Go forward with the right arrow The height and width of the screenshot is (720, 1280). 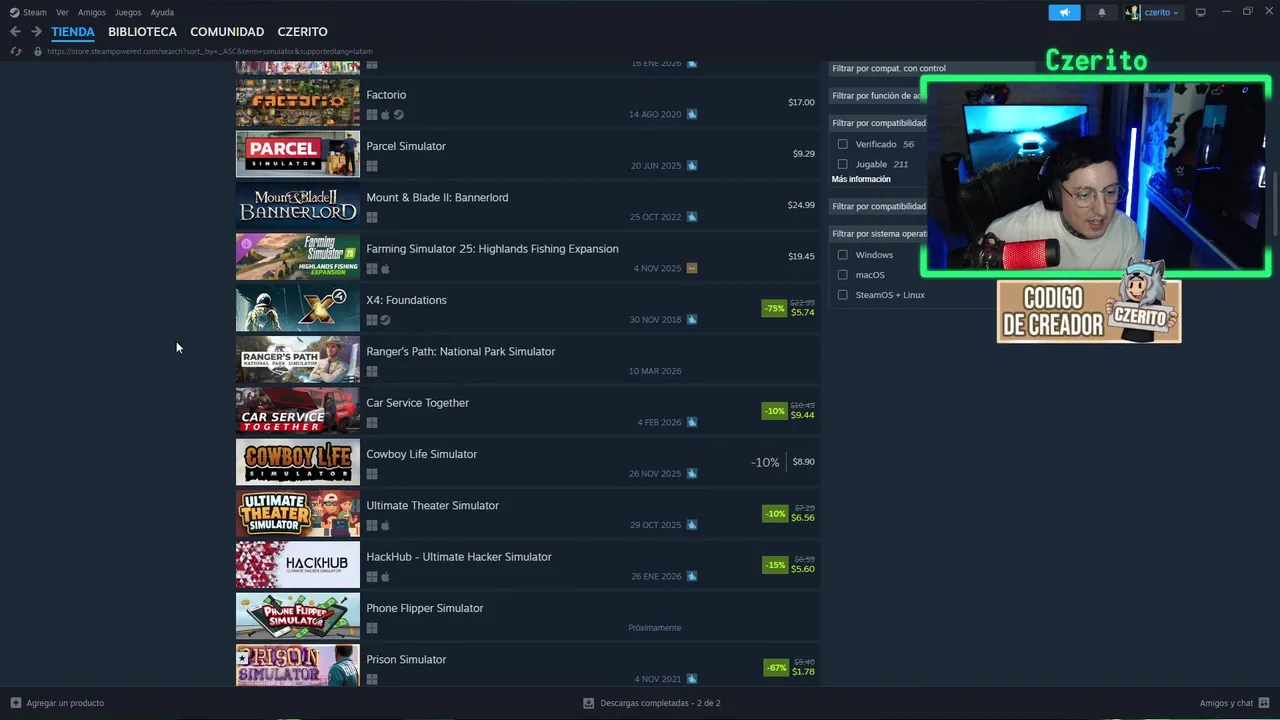[x=36, y=32]
